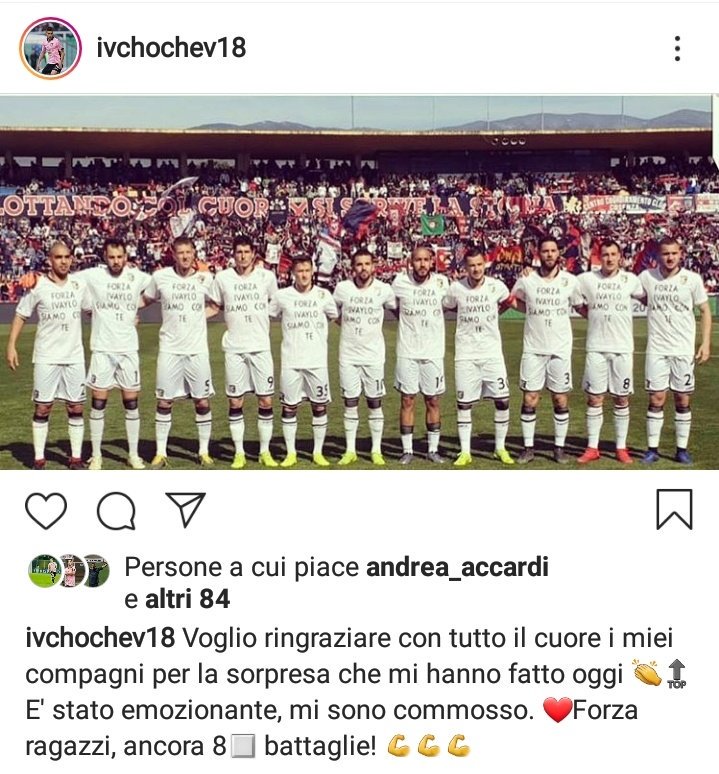Tap the team photo in the post
719x774 pixels.
359,282
